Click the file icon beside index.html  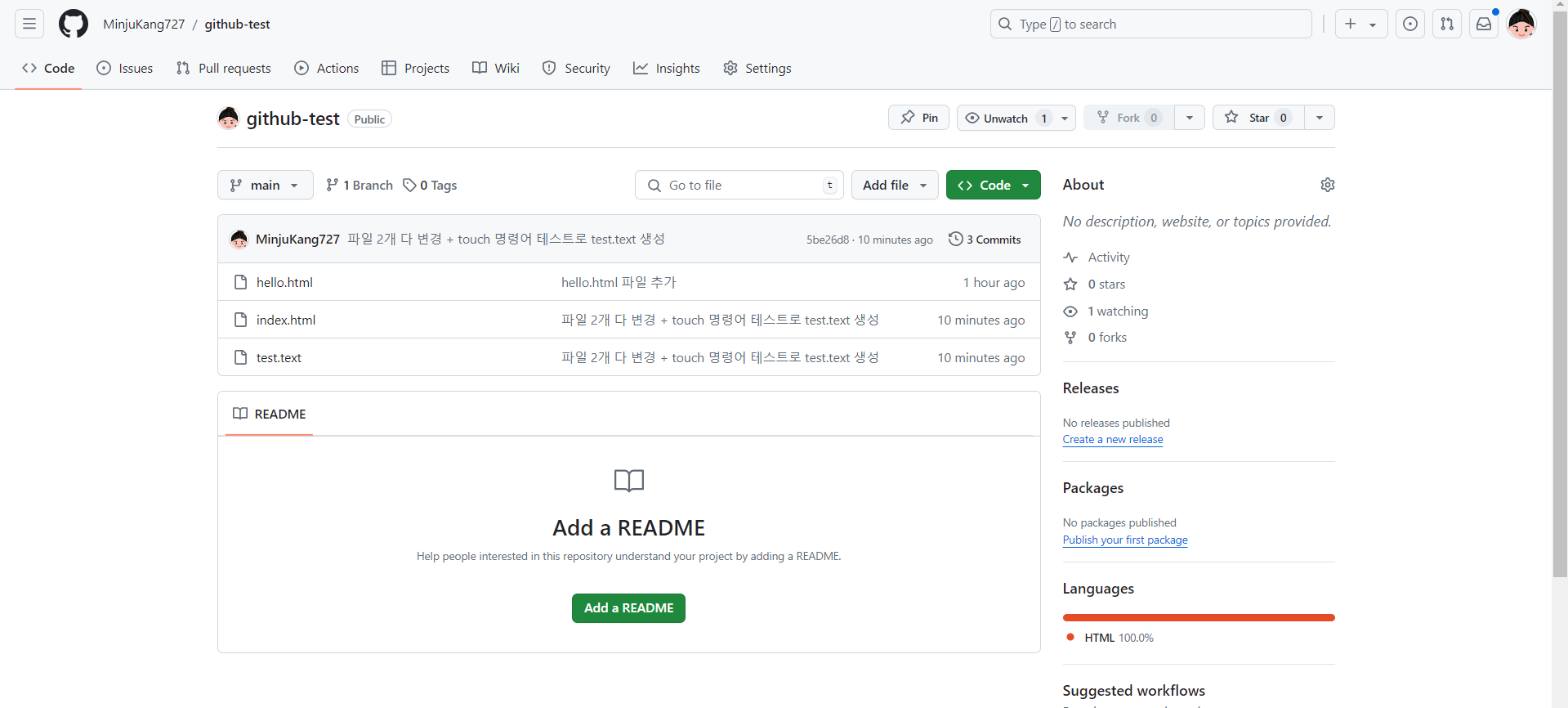coord(240,320)
